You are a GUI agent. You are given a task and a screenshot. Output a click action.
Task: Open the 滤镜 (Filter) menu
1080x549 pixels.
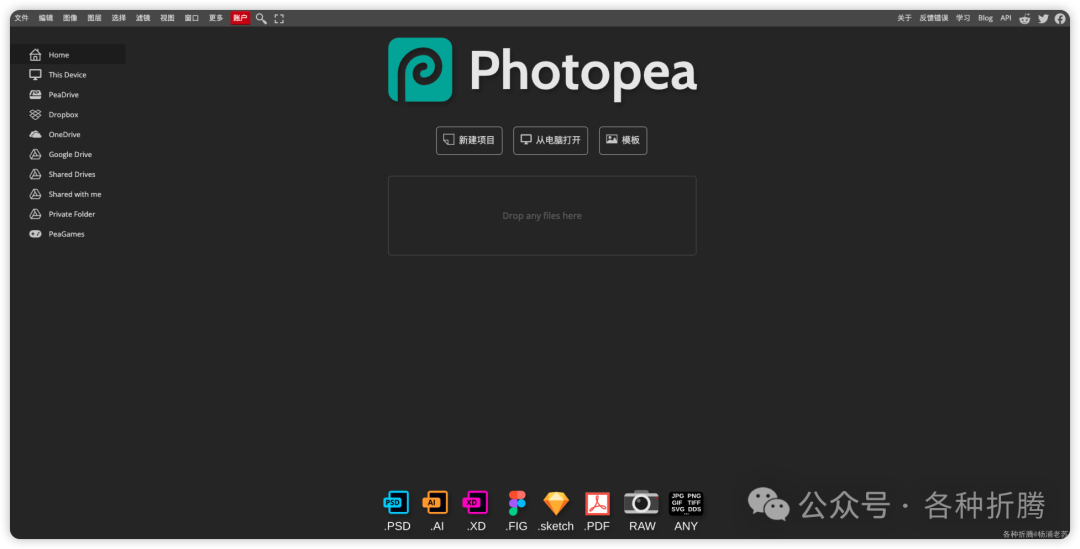coord(143,19)
